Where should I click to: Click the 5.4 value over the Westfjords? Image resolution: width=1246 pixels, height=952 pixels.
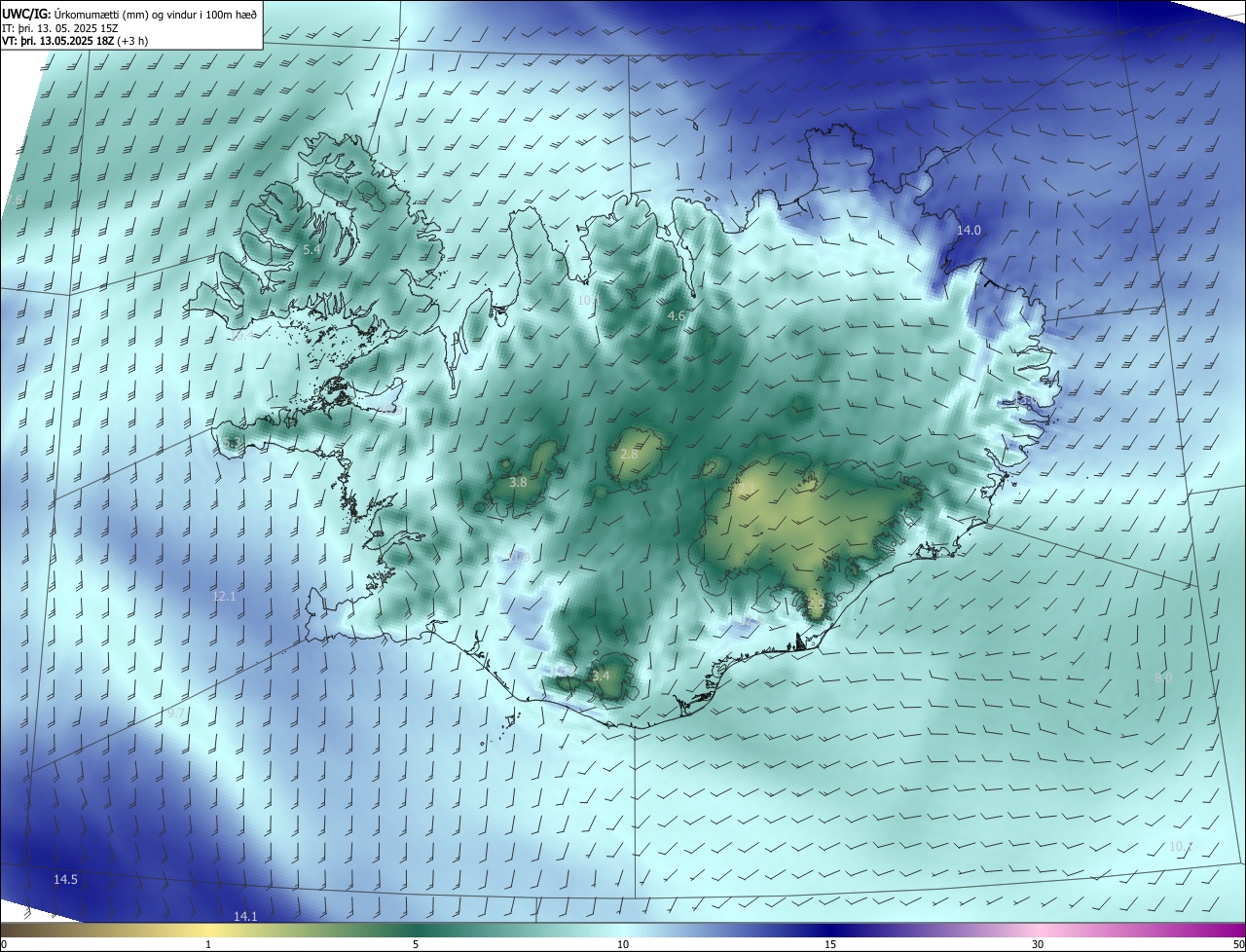coord(311,250)
